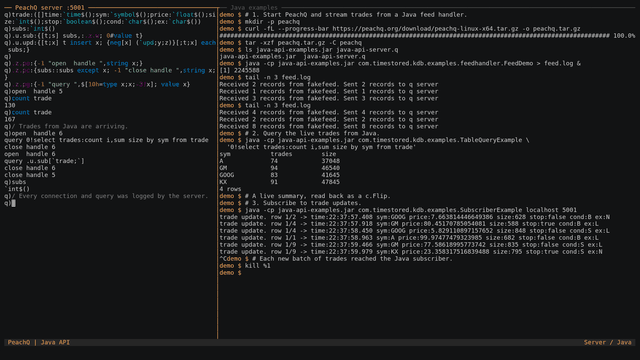Click trades value '94' for sym GM
Viewport: 640px width, 360px height.
point(274,168)
